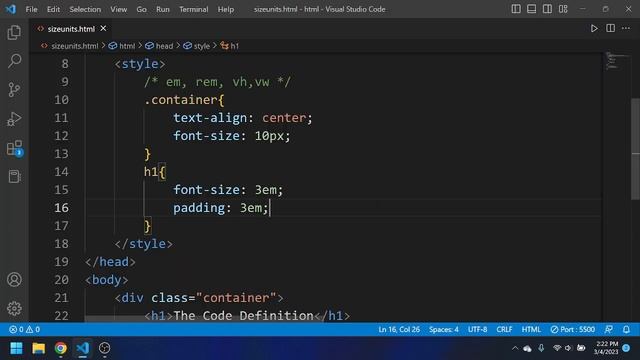The height and width of the screenshot is (360, 640).
Task: Click the minimap code overview
Action: click(x=616, y=61)
